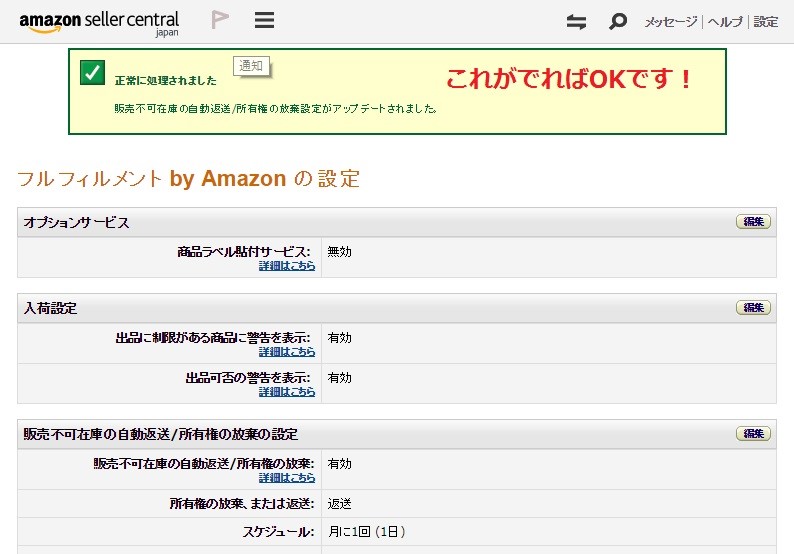Click 編集 for オプションサービス section
The width and height of the screenshot is (794, 554).
click(x=753, y=221)
